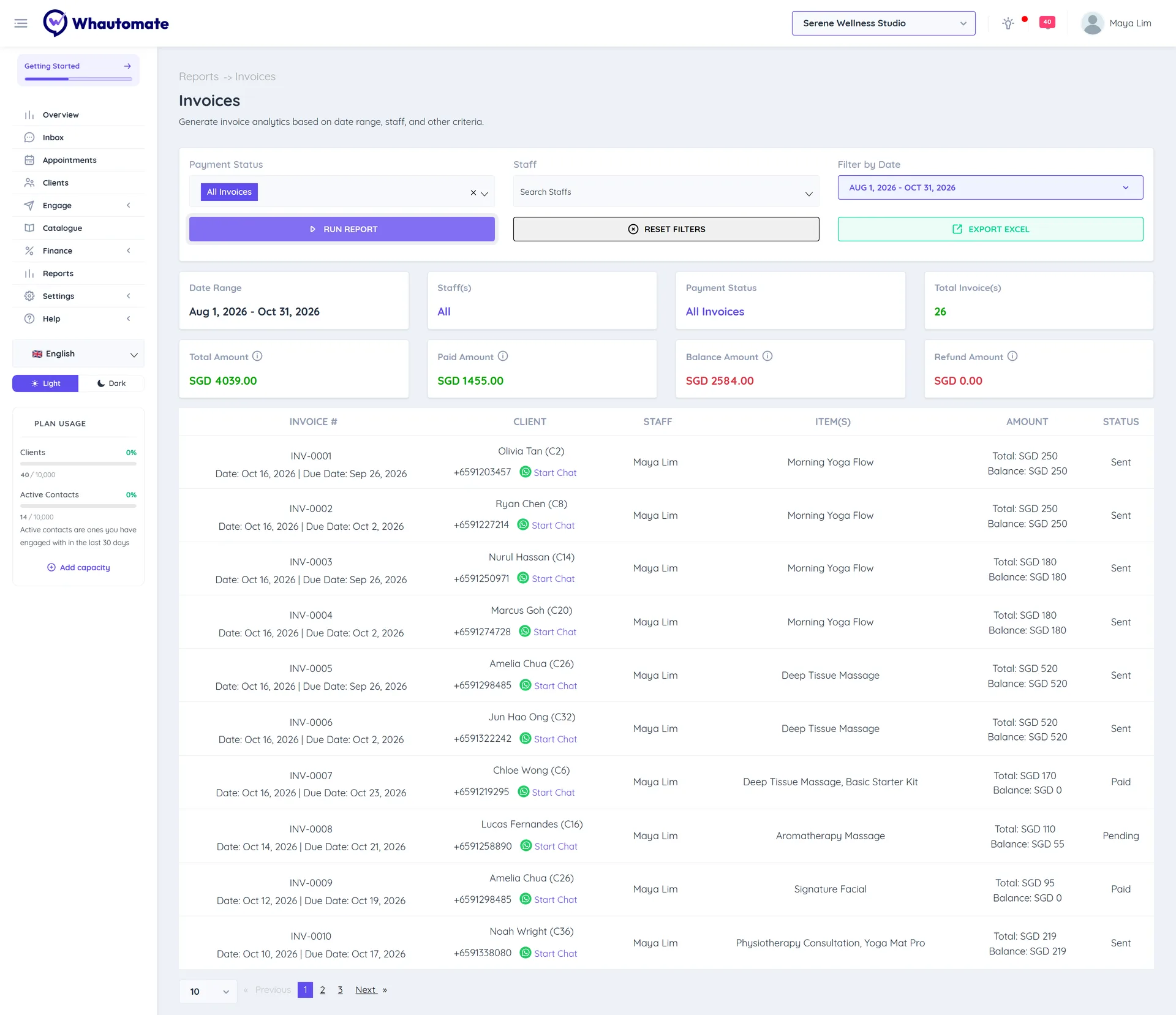Click the Whautomate logo
Viewport: 1176px width, 1015px height.
tap(106, 23)
